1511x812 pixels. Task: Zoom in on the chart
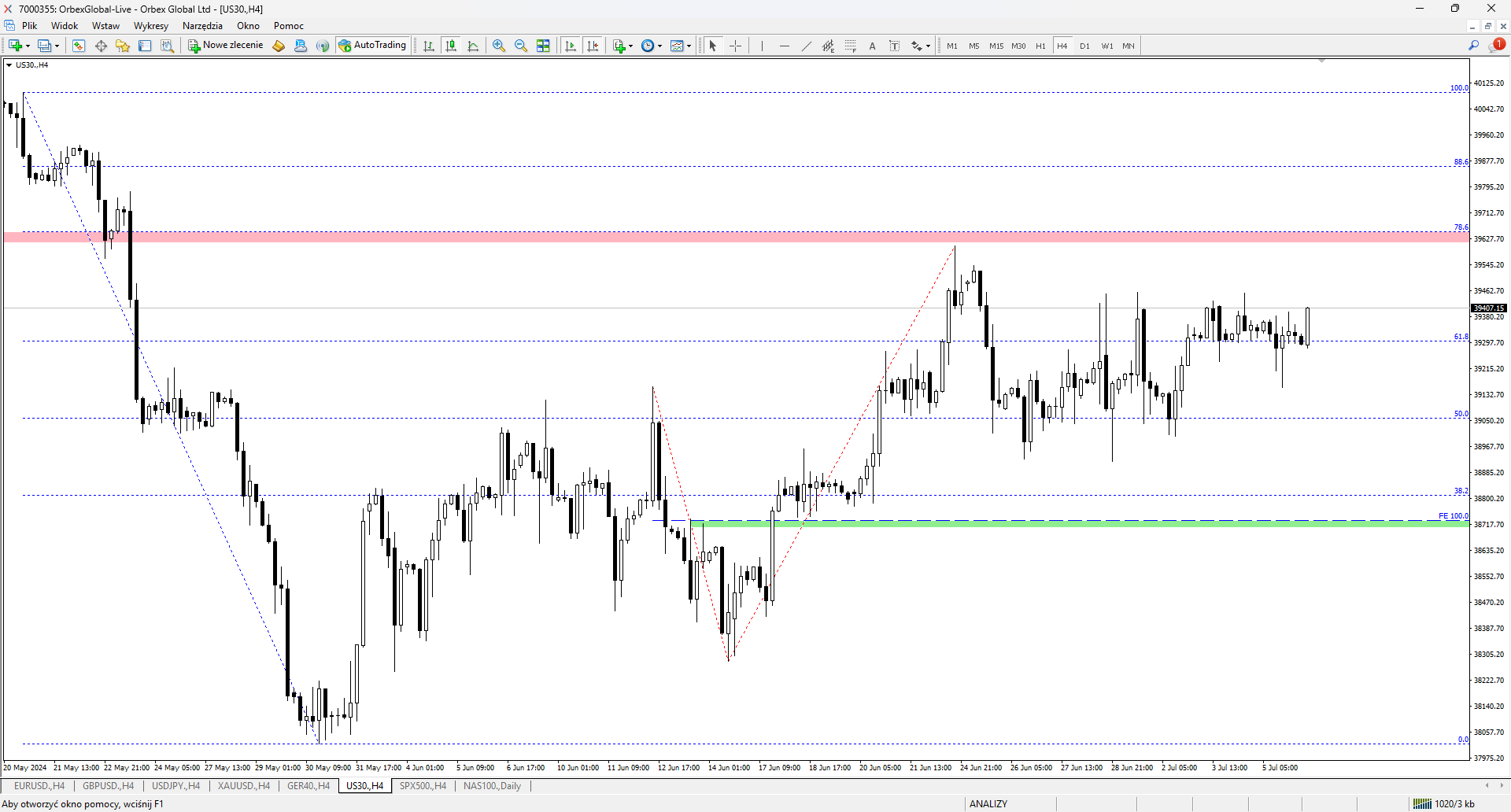pos(499,46)
